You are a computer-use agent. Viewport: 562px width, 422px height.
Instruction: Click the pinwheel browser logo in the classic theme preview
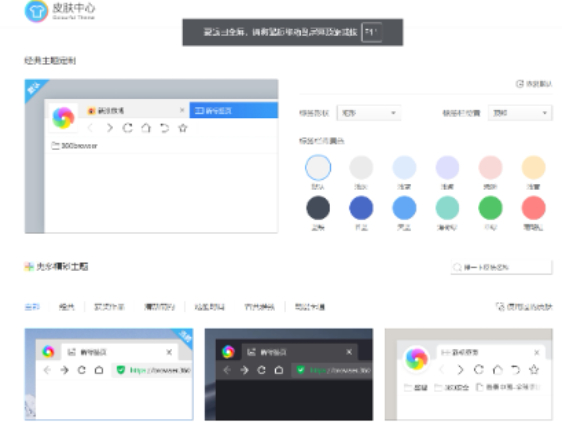pos(63,118)
